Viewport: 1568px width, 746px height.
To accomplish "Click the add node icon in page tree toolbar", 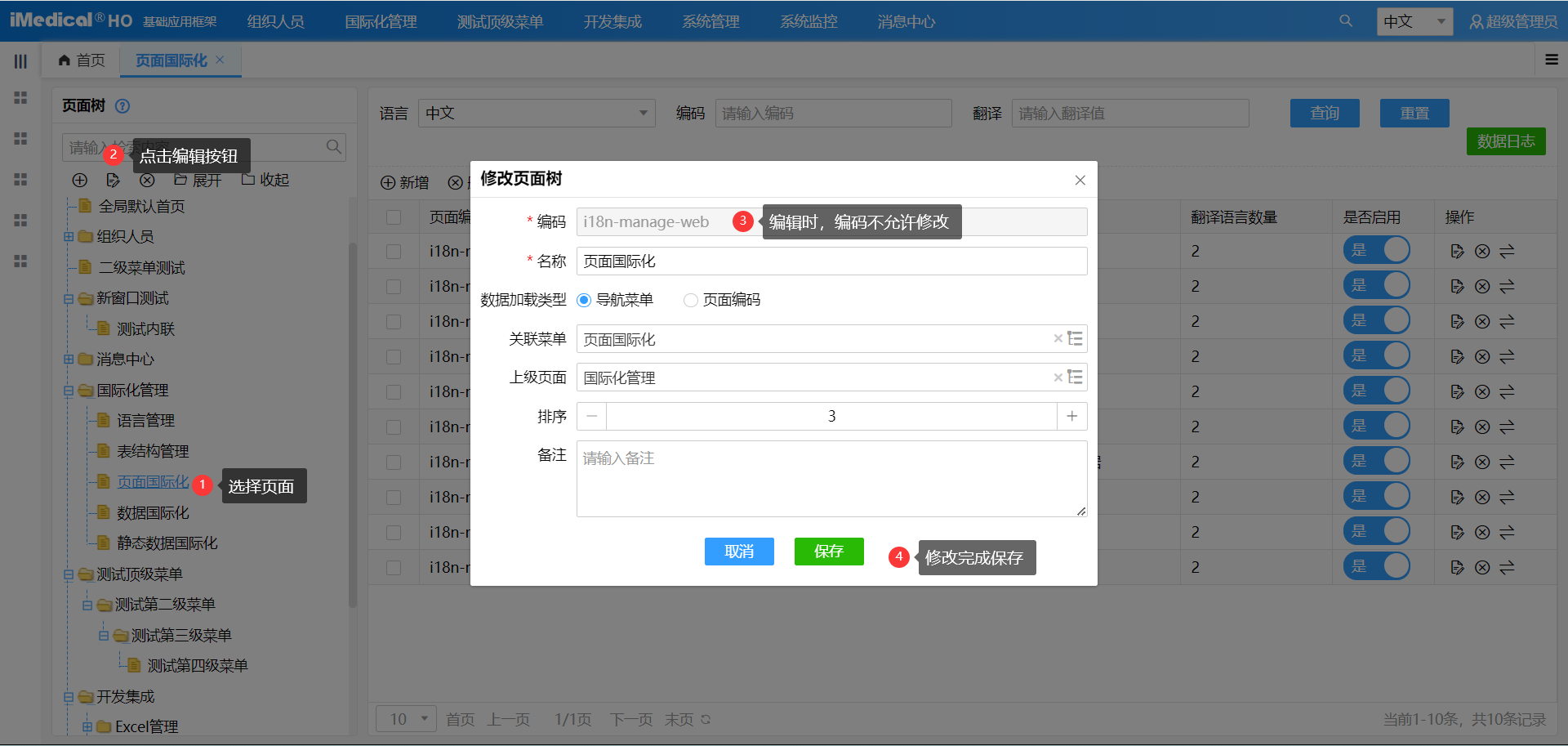I will [x=79, y=180].
